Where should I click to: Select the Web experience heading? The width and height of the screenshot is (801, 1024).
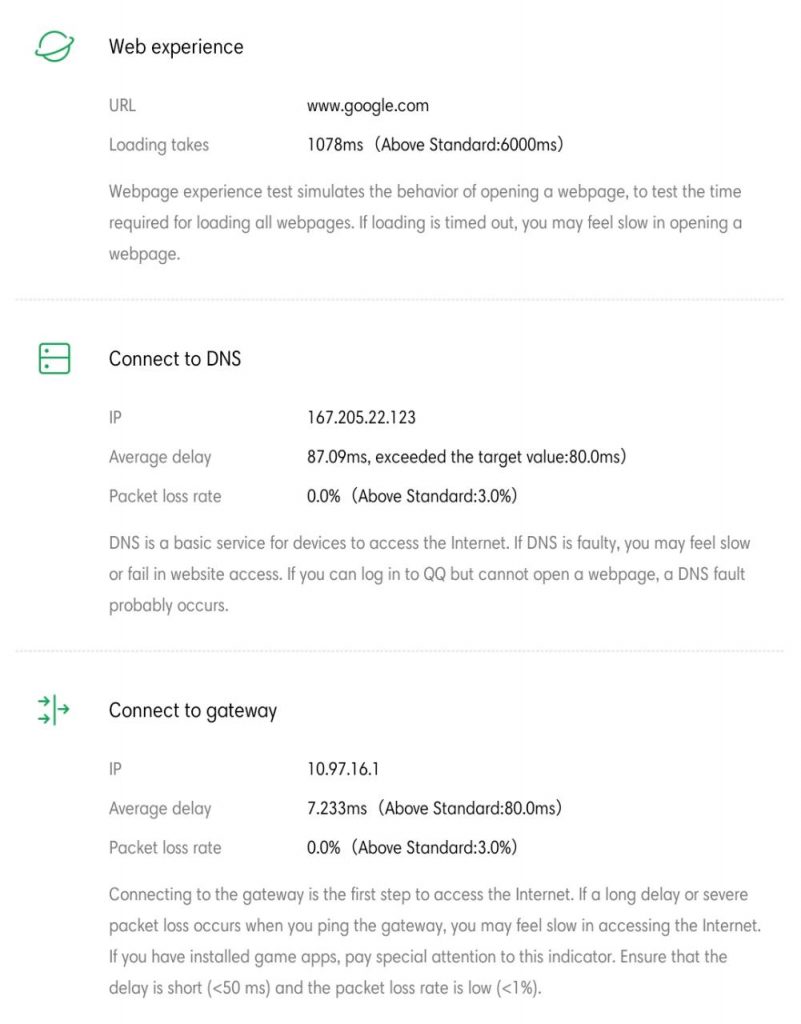(x=176, y=47)
